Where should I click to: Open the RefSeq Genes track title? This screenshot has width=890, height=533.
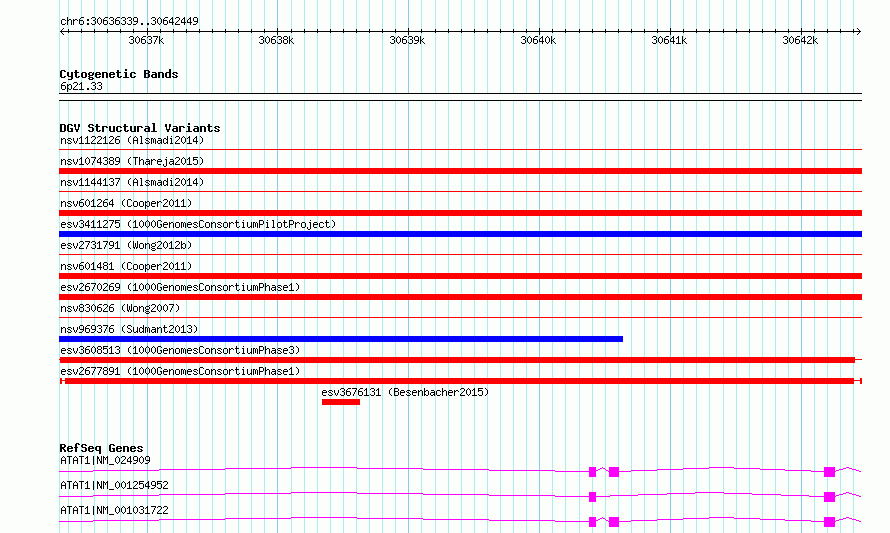(x=101, y=448)
